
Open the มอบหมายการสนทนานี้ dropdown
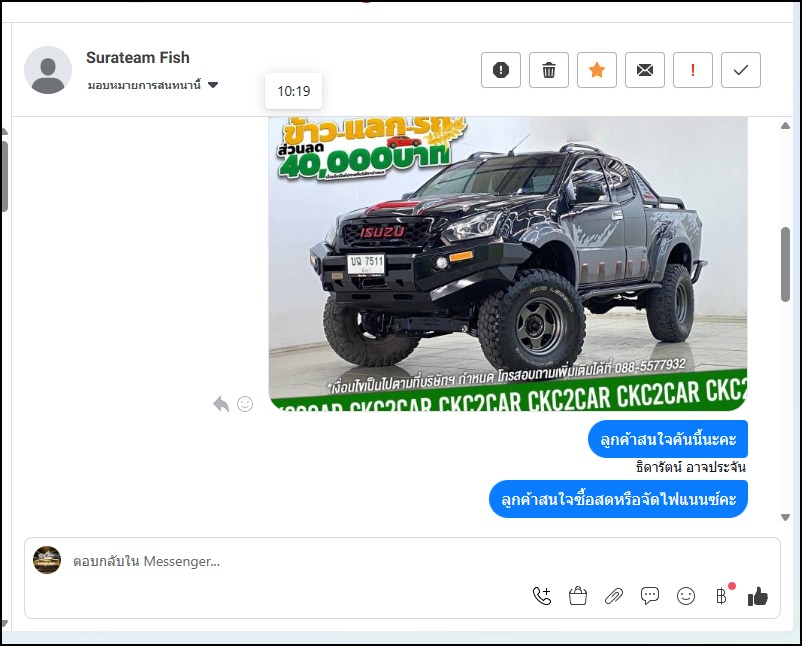click(153, 85)
